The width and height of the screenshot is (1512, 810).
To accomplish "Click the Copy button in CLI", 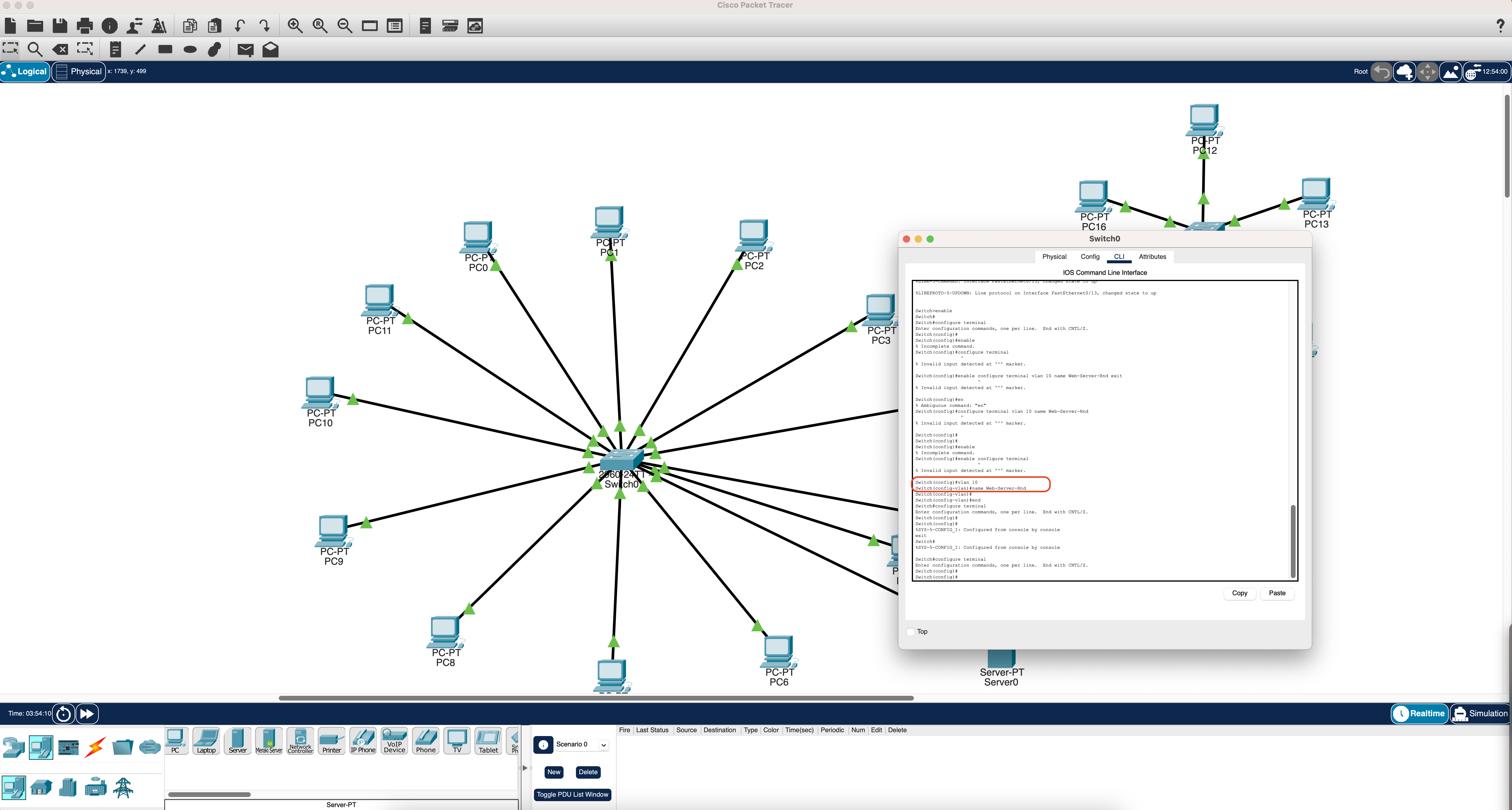I will coord(1239,593).
